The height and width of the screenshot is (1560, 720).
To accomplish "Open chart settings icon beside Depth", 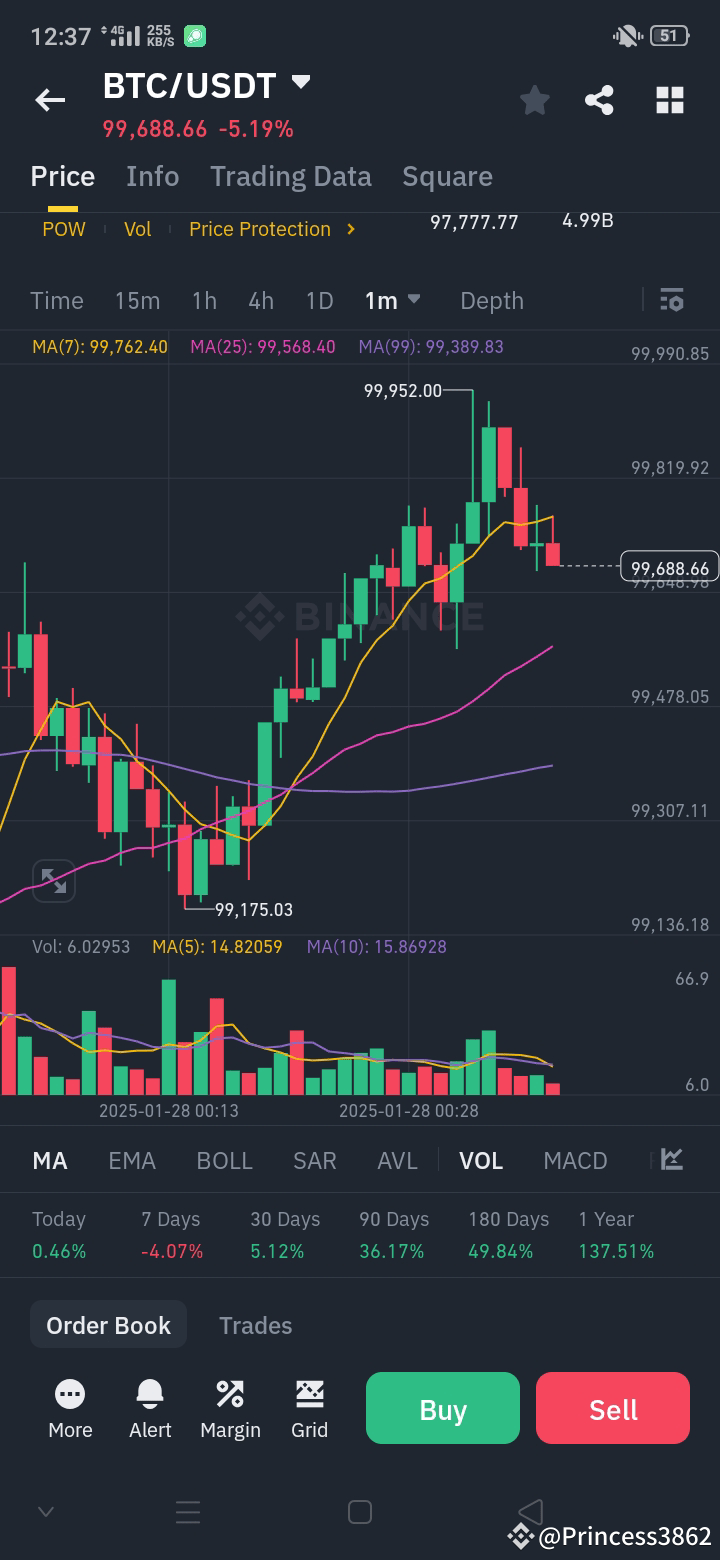I will coord(671,300).
